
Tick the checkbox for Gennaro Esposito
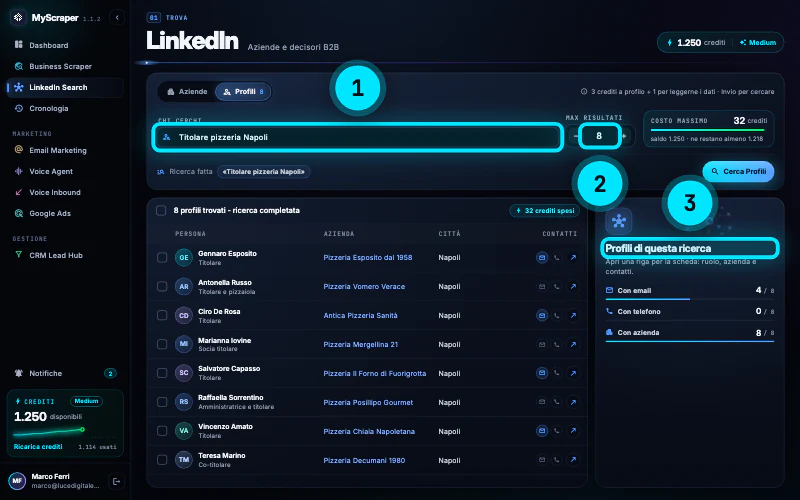(162, 258)
